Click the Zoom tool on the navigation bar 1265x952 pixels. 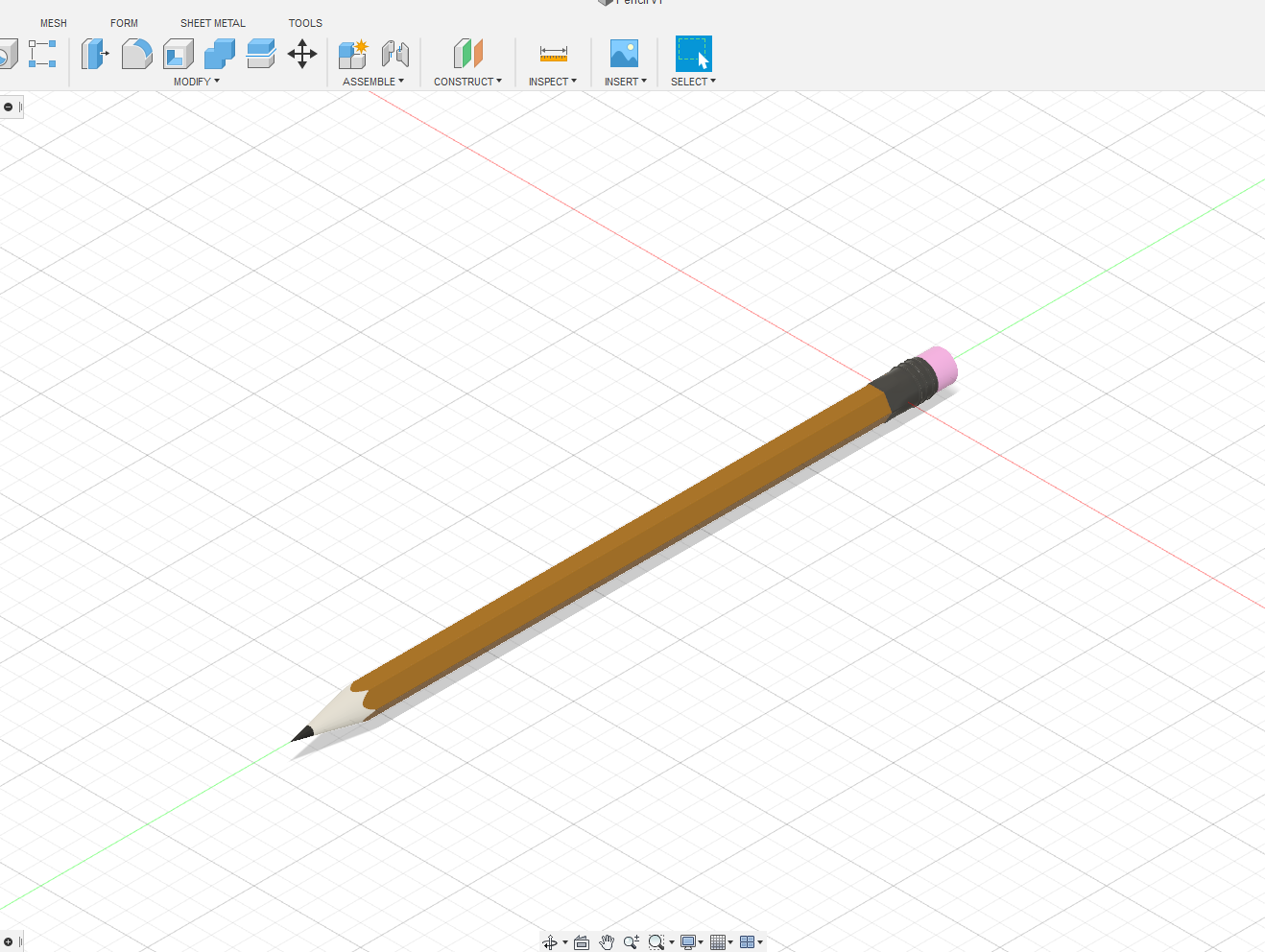631,942
